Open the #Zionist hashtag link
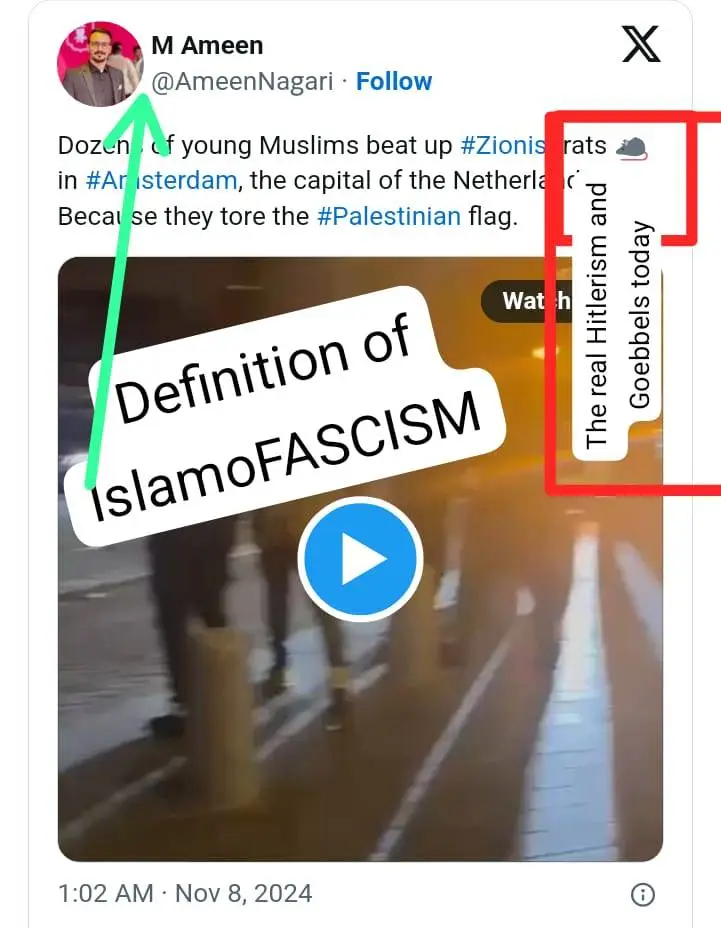The height and width of the screenshot is (928, 721). (x=503, y=146)
